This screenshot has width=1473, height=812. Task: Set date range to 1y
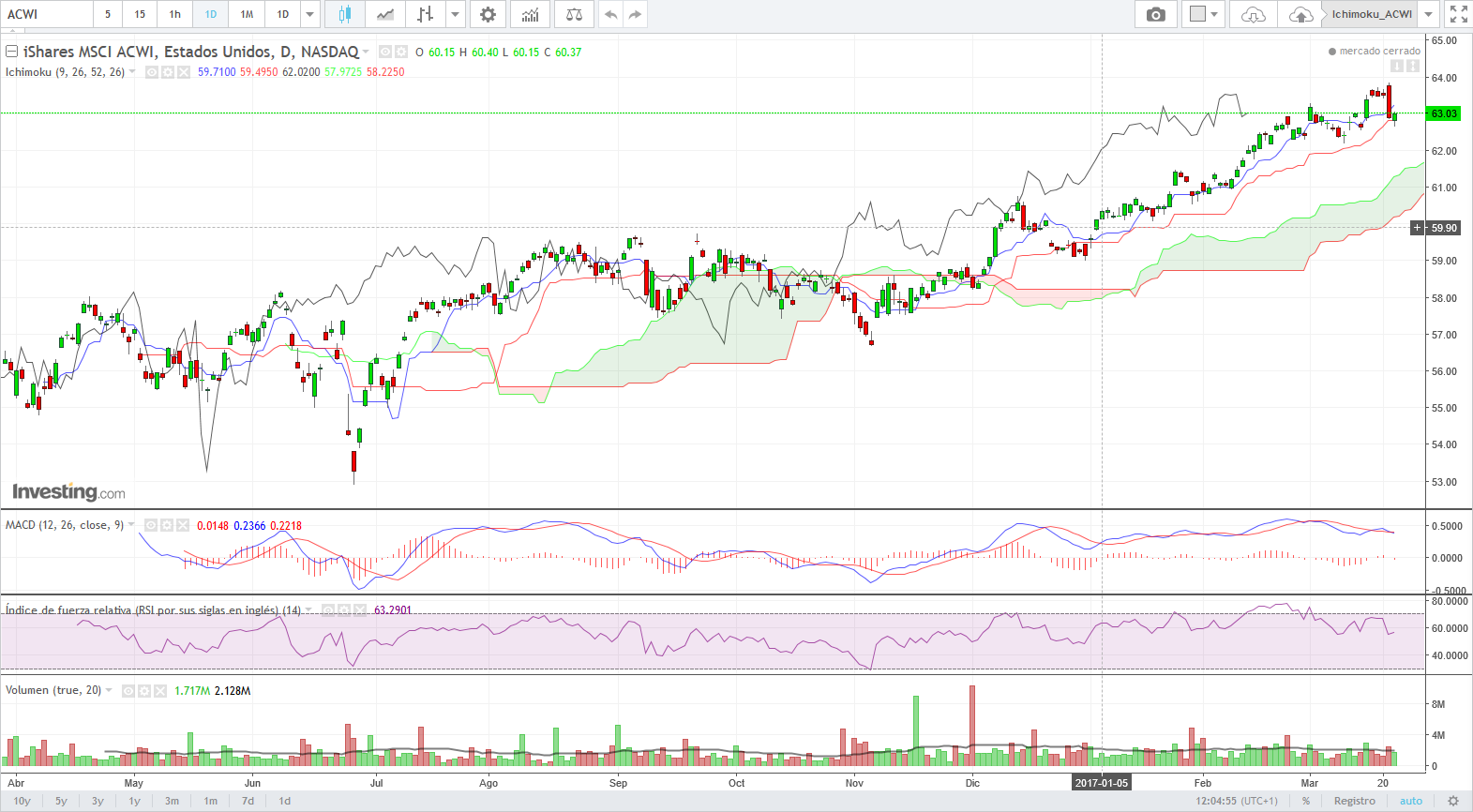coord(134,801)
